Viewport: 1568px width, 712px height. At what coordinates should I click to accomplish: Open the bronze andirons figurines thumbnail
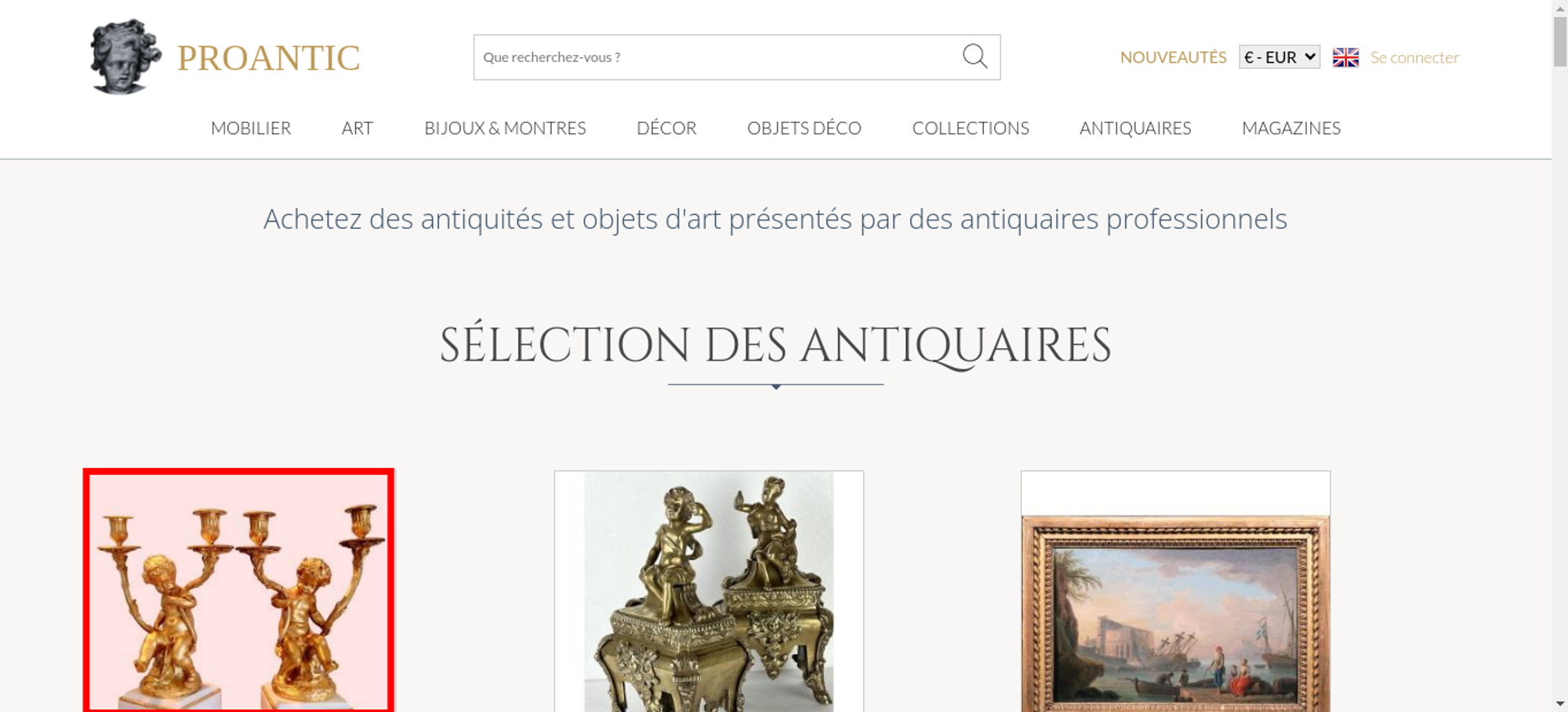pyautogui.click(x=709, y=591)
